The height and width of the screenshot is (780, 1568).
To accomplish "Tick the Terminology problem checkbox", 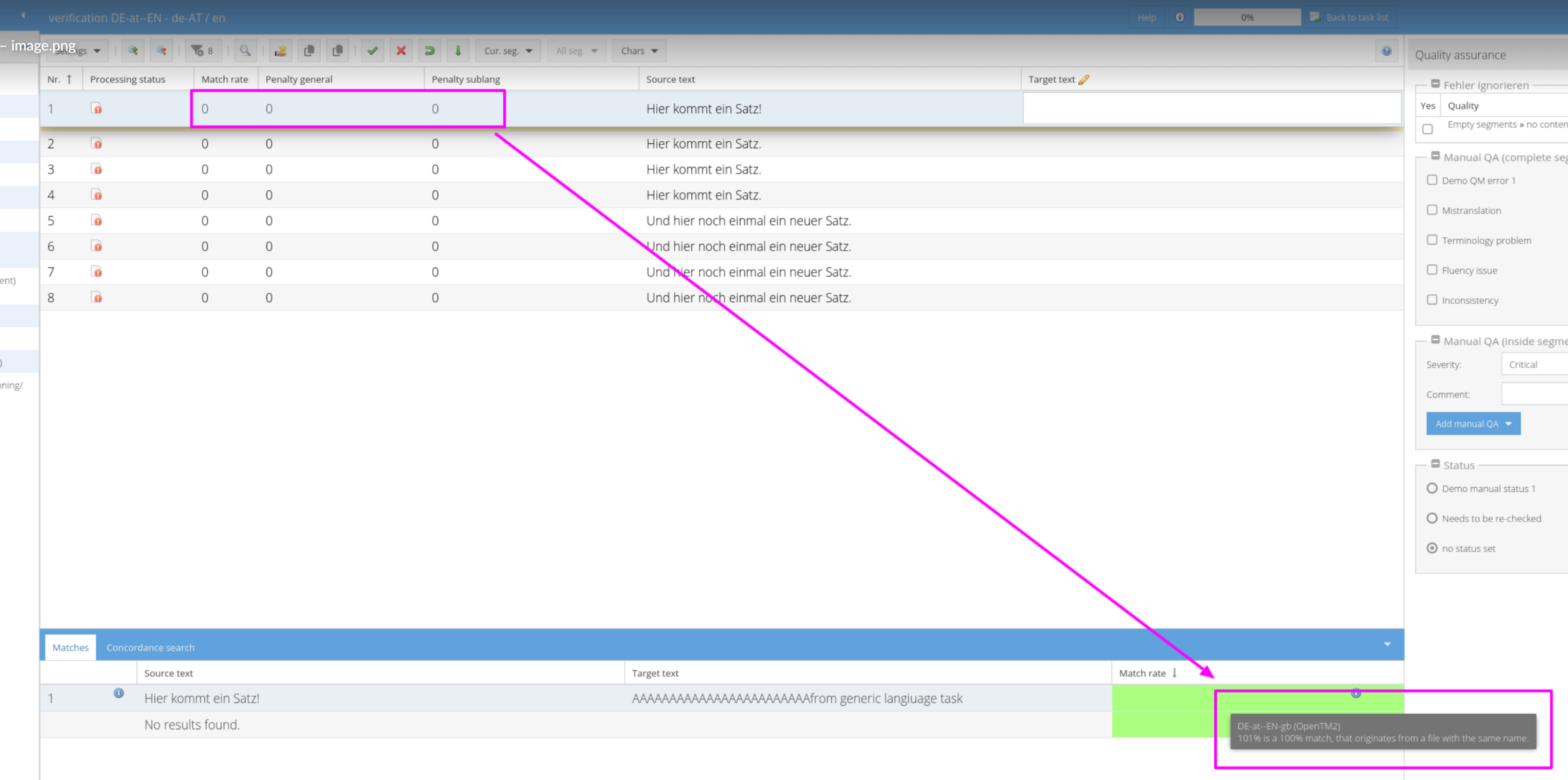I will point(1432,240).
